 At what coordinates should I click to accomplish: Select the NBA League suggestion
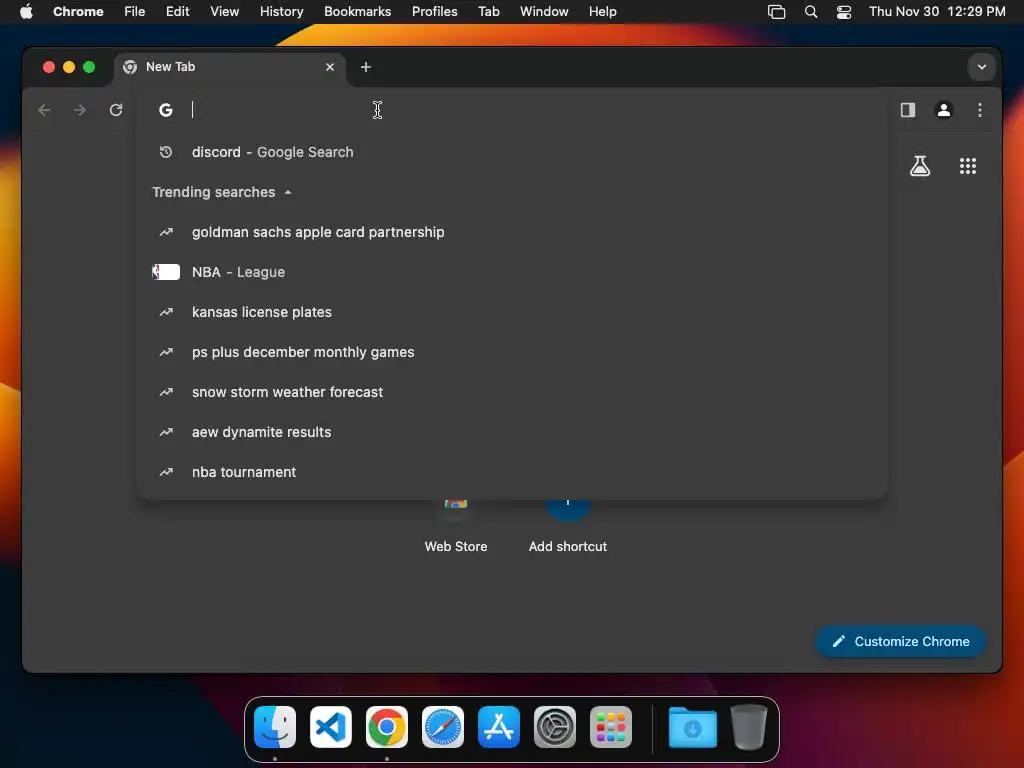512,272
